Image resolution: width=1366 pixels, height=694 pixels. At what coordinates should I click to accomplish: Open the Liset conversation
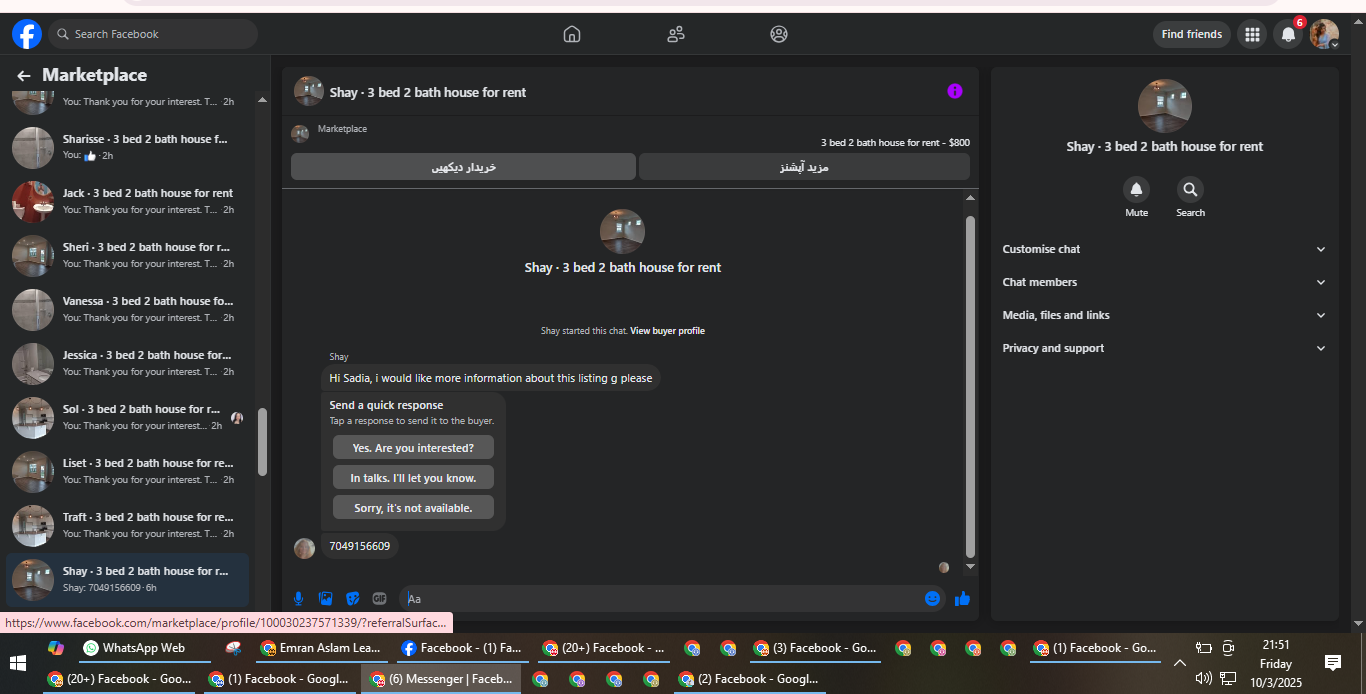(127, 471)
